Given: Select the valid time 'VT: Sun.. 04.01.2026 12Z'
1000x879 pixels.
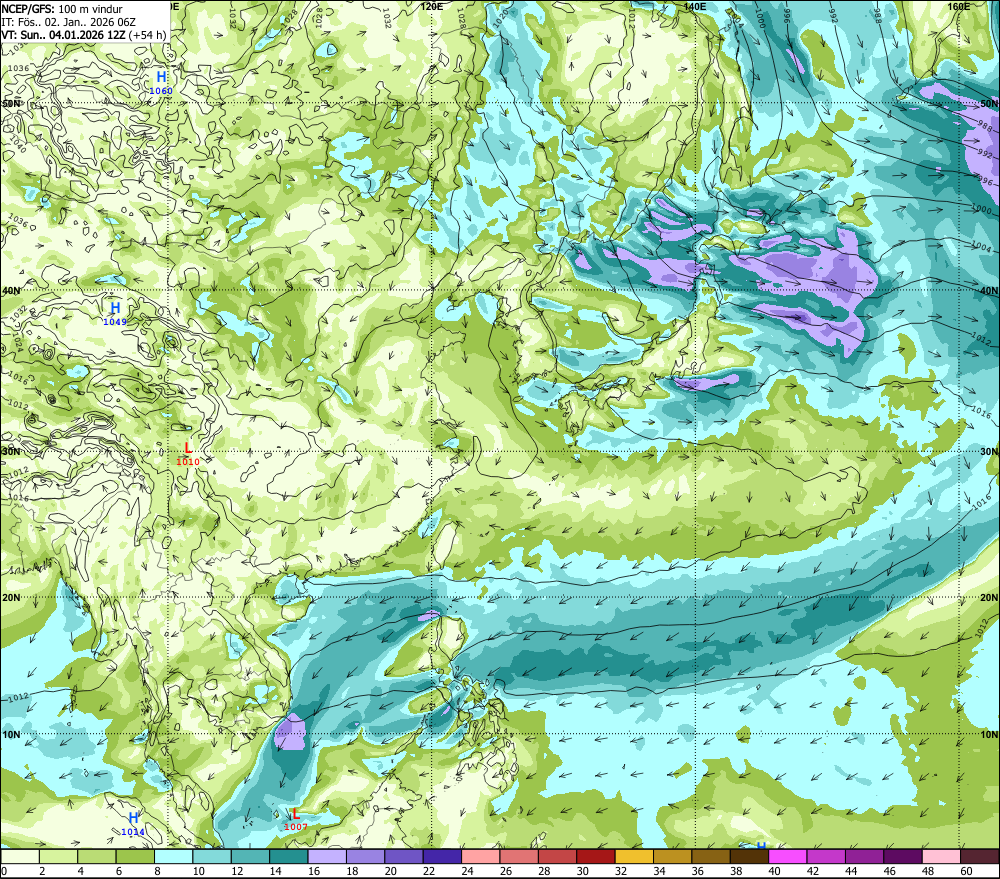Looking at the screenshot, I should point(63,34).
